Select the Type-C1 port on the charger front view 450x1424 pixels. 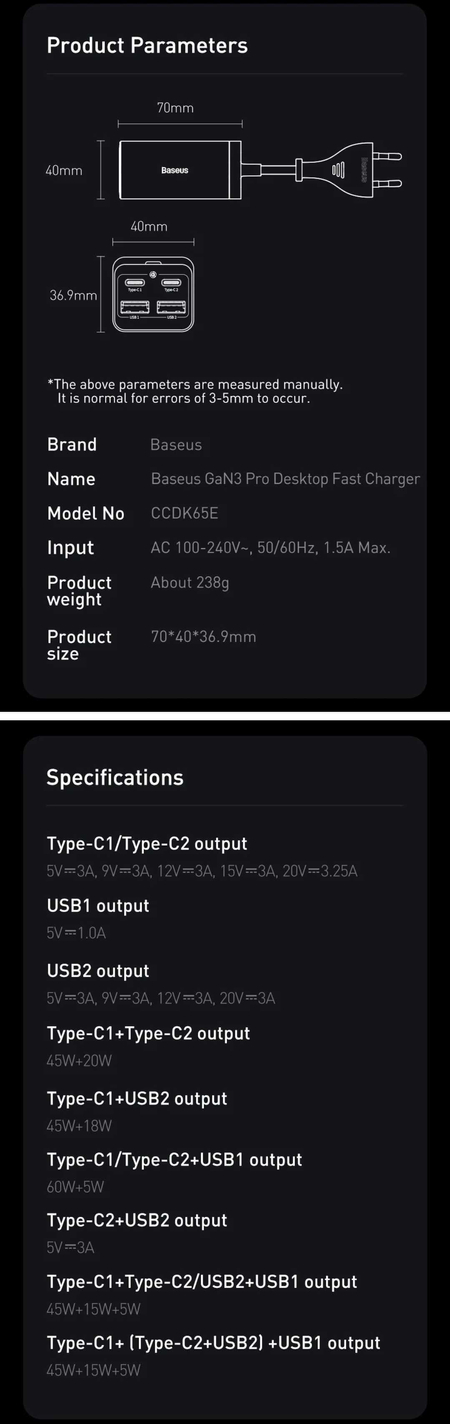click(135, 282)
